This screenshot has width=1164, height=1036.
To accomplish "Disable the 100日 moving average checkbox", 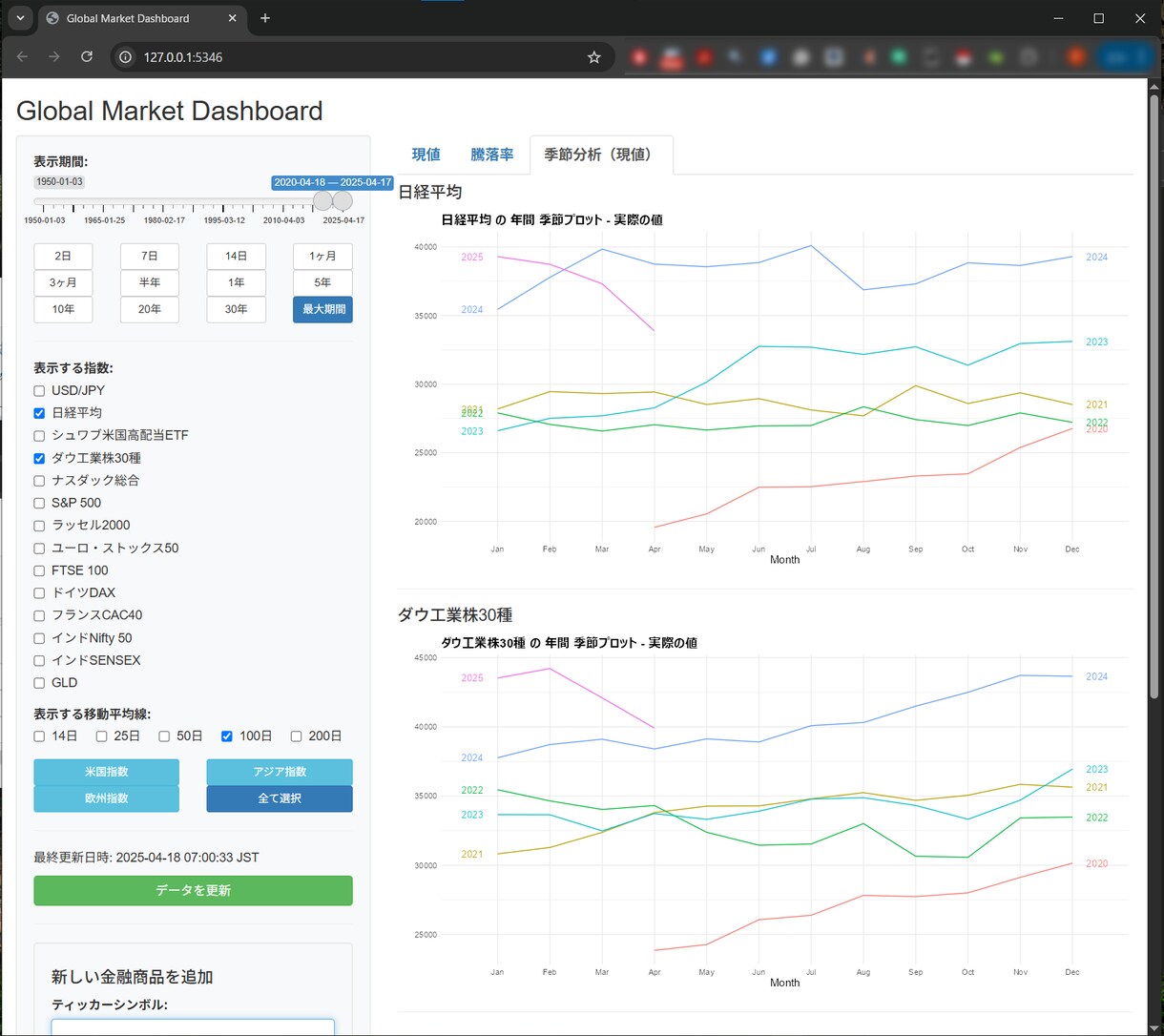I will coord(227,736).
